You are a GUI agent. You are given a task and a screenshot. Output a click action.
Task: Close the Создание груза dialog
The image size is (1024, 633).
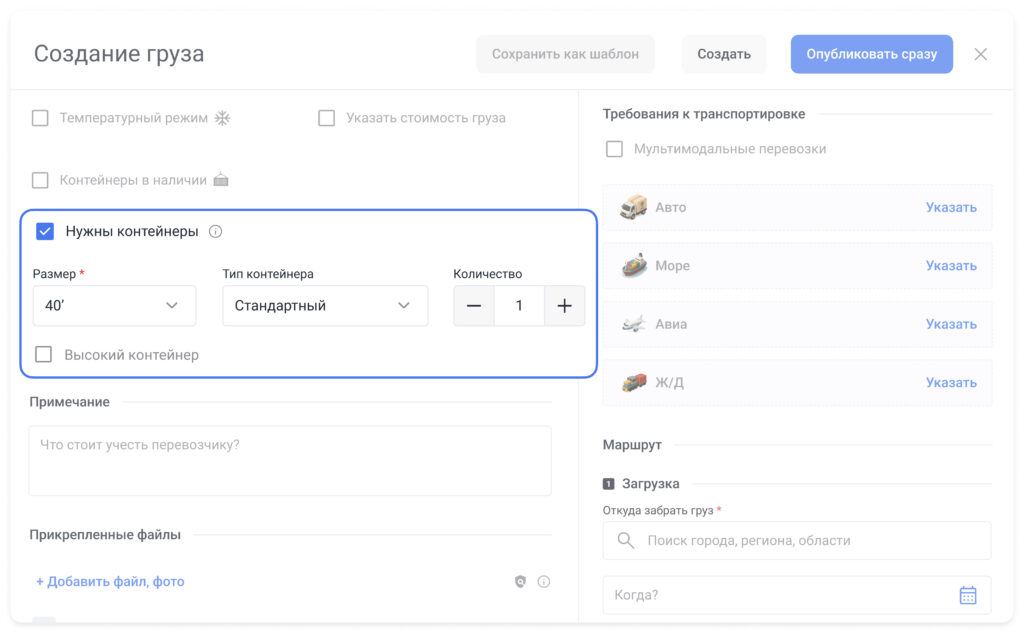(x=980, y=54)
